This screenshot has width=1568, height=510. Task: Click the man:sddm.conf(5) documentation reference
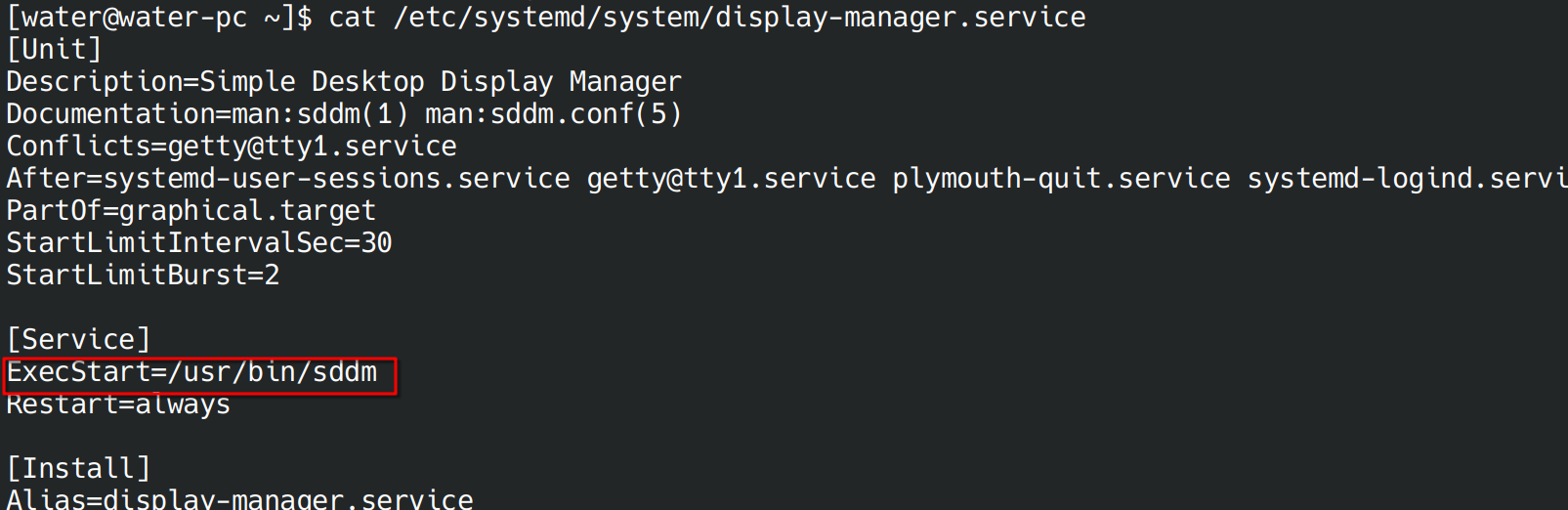pos(553,114)
